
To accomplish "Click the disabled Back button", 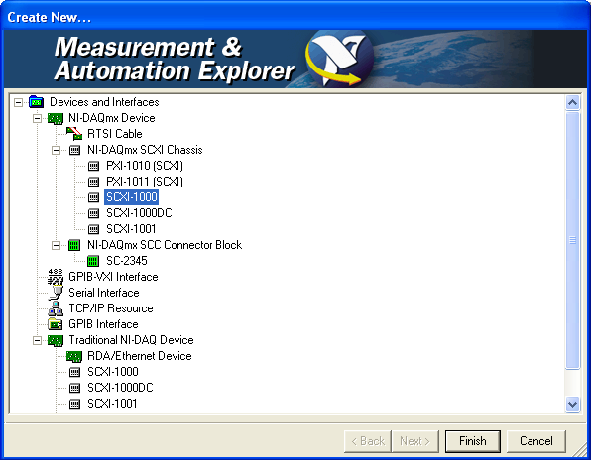I will (x=368, y=441).
